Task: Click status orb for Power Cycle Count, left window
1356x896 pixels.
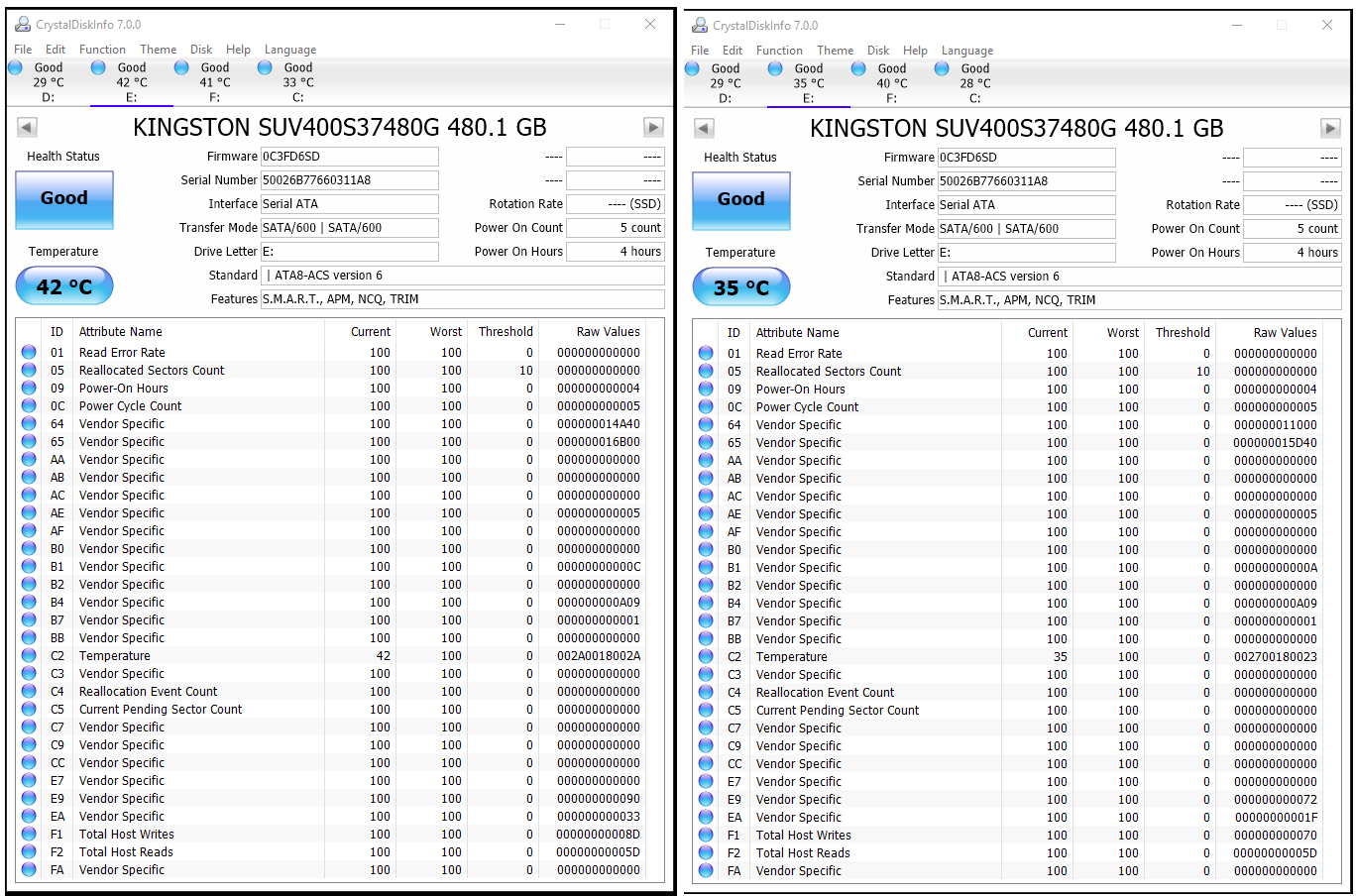Action: [29, 405]
